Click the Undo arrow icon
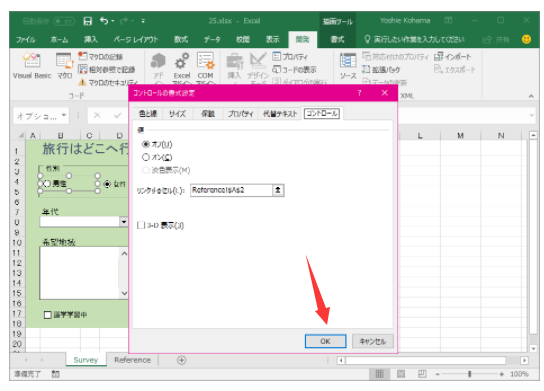Viewport: 544px width, 391px height. (x=104, y=21)
